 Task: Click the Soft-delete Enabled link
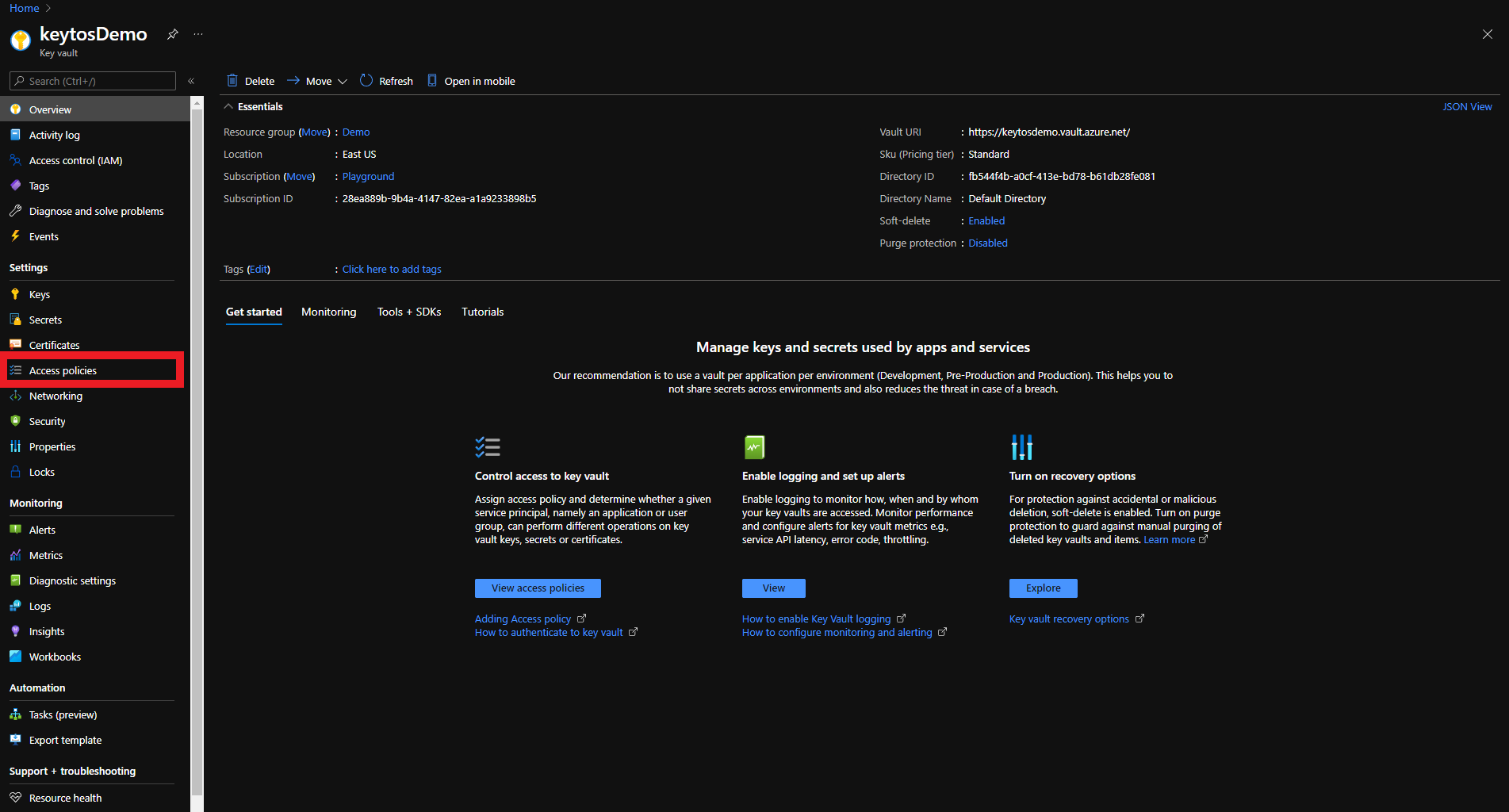pyautogui.click(x=986, y=220)
